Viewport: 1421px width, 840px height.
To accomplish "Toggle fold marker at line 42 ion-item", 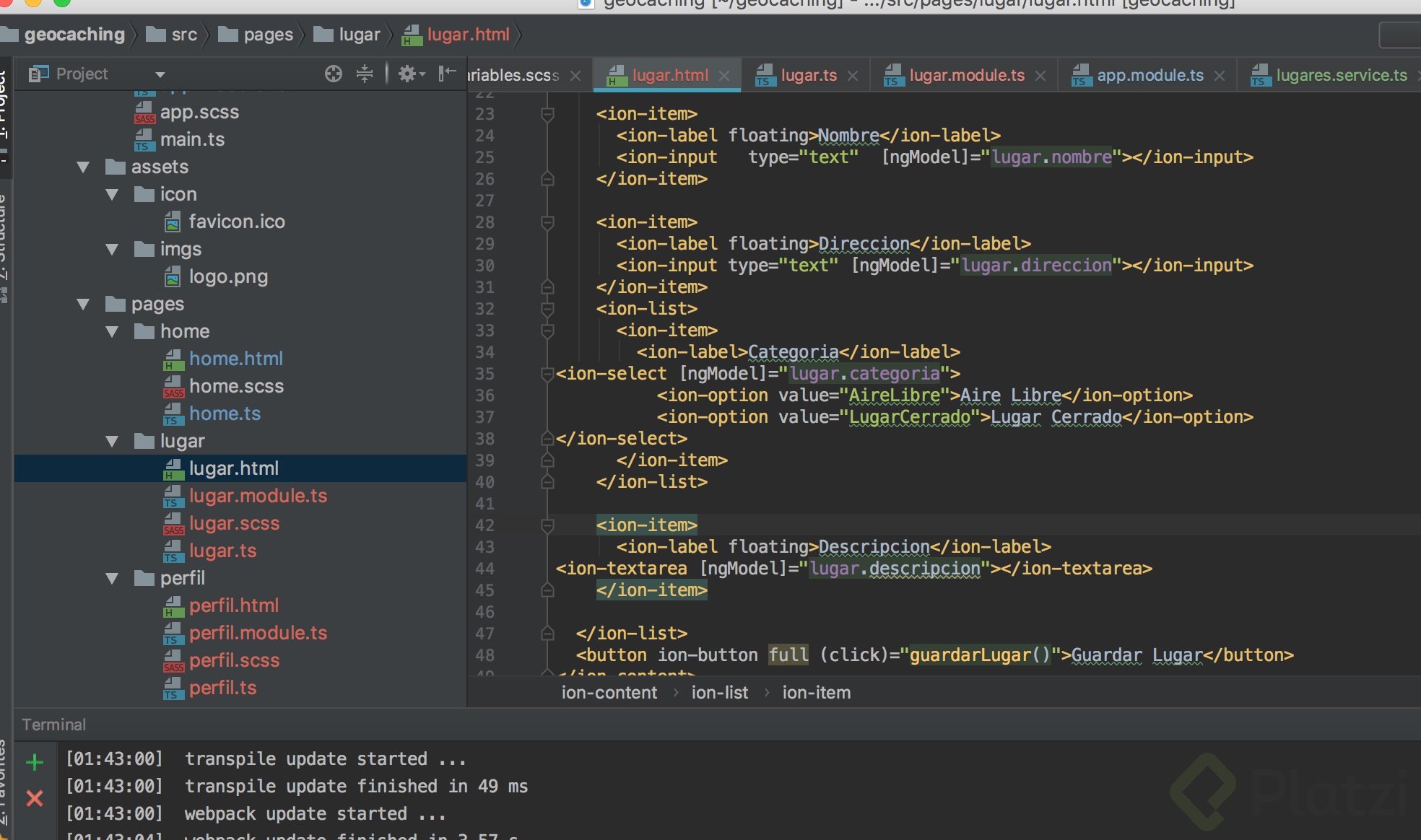I will coord(547,525).
